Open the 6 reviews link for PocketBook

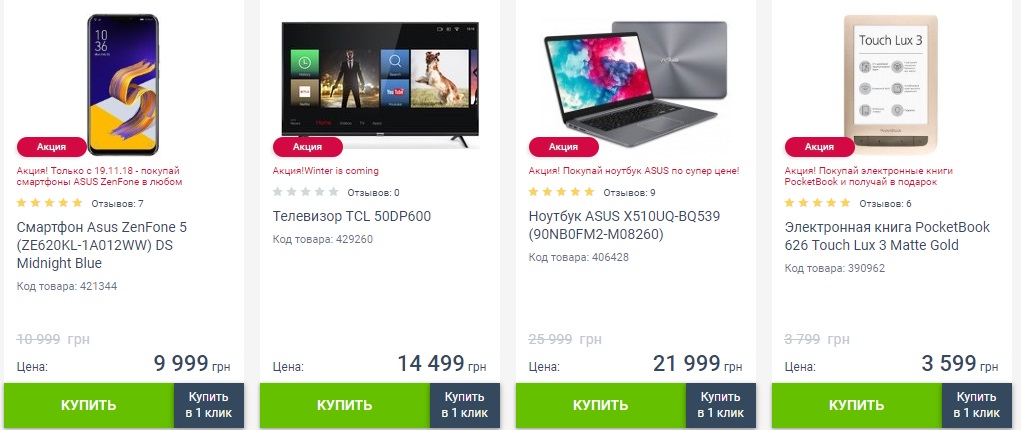point(885,204)
